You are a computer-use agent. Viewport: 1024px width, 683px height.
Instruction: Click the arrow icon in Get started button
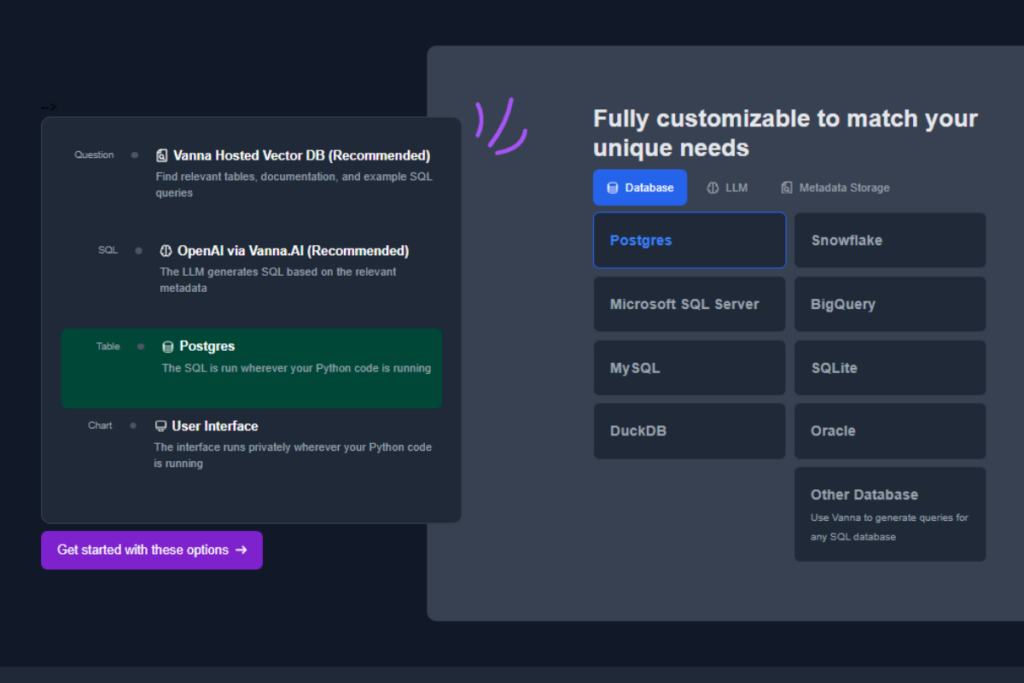tap(241, 550)
